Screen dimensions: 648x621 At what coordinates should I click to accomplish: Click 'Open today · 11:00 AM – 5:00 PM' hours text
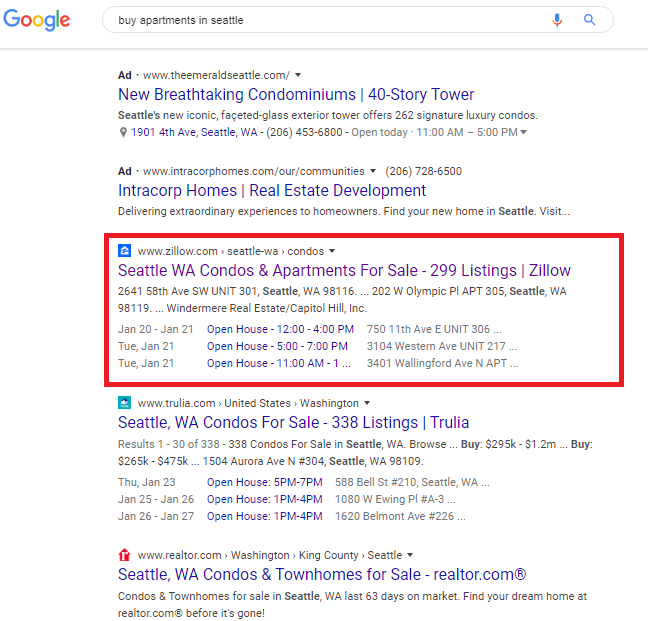[434, 132]
